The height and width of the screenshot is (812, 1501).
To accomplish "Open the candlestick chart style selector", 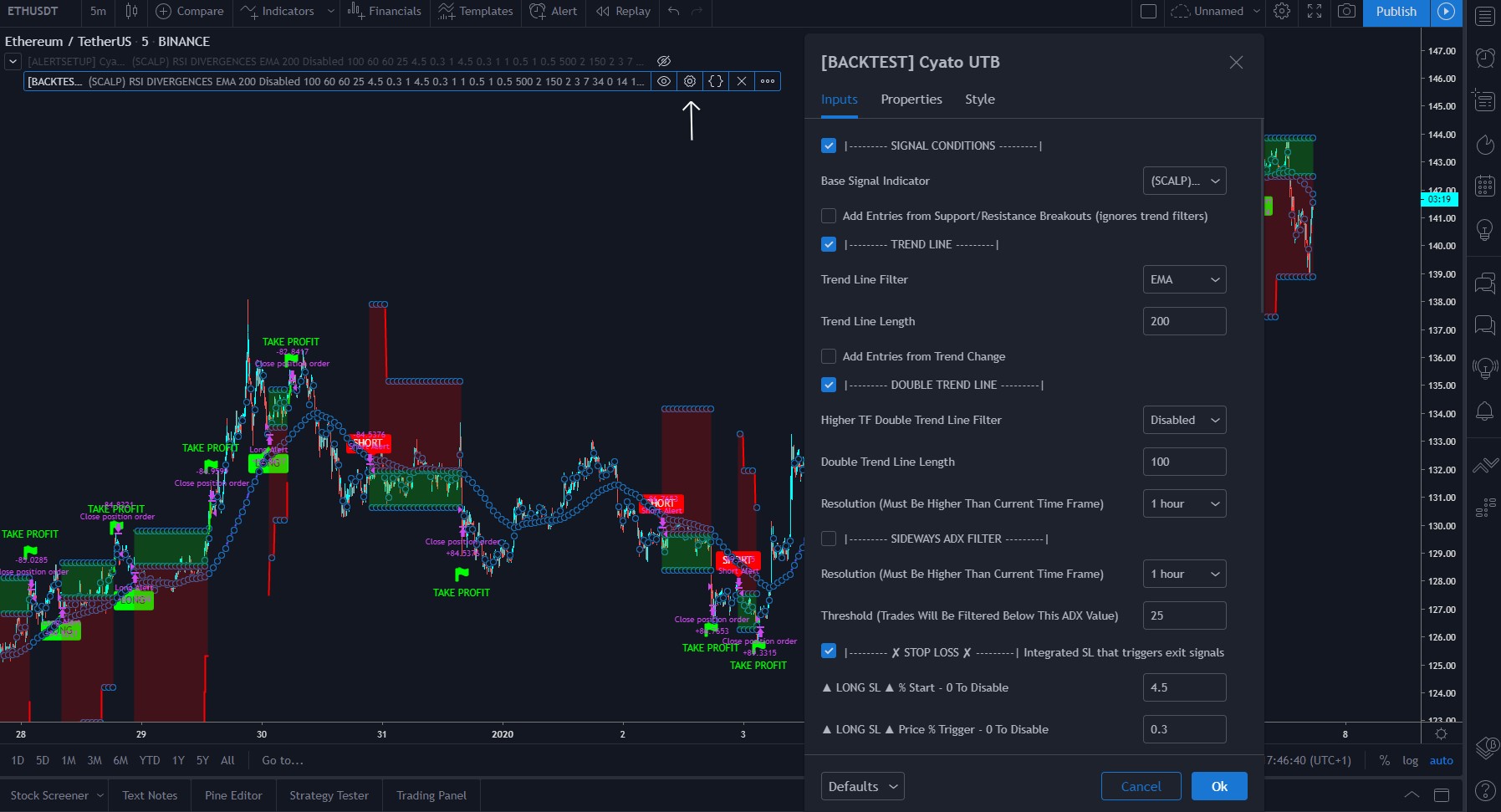I will pos(131,11).
